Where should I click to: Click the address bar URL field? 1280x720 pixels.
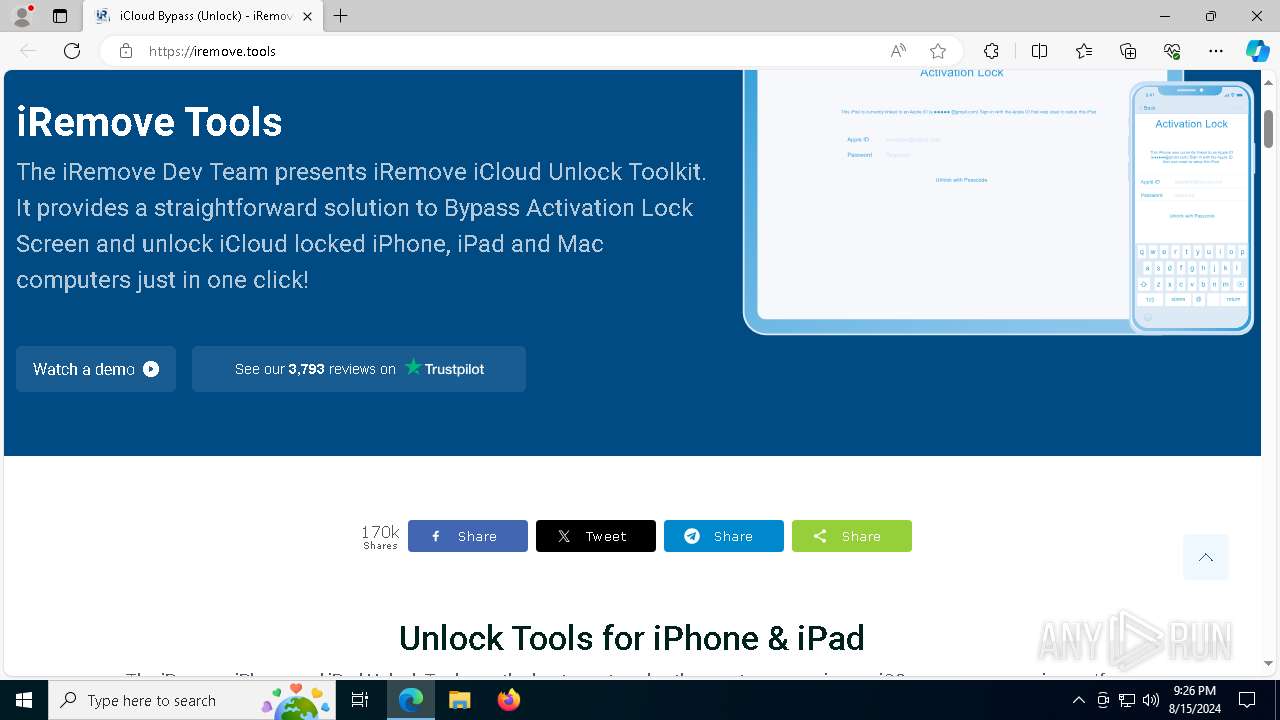tap(510, 51)
